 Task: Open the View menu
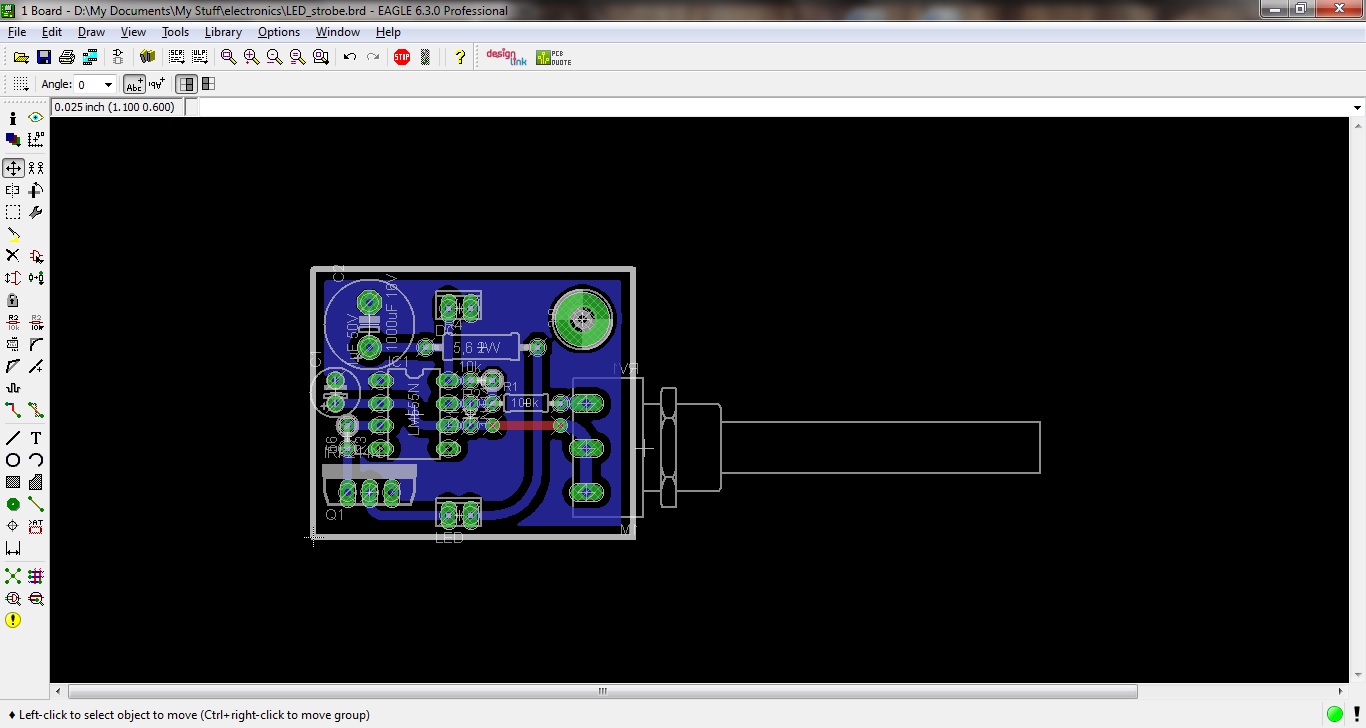pos(133,32)
